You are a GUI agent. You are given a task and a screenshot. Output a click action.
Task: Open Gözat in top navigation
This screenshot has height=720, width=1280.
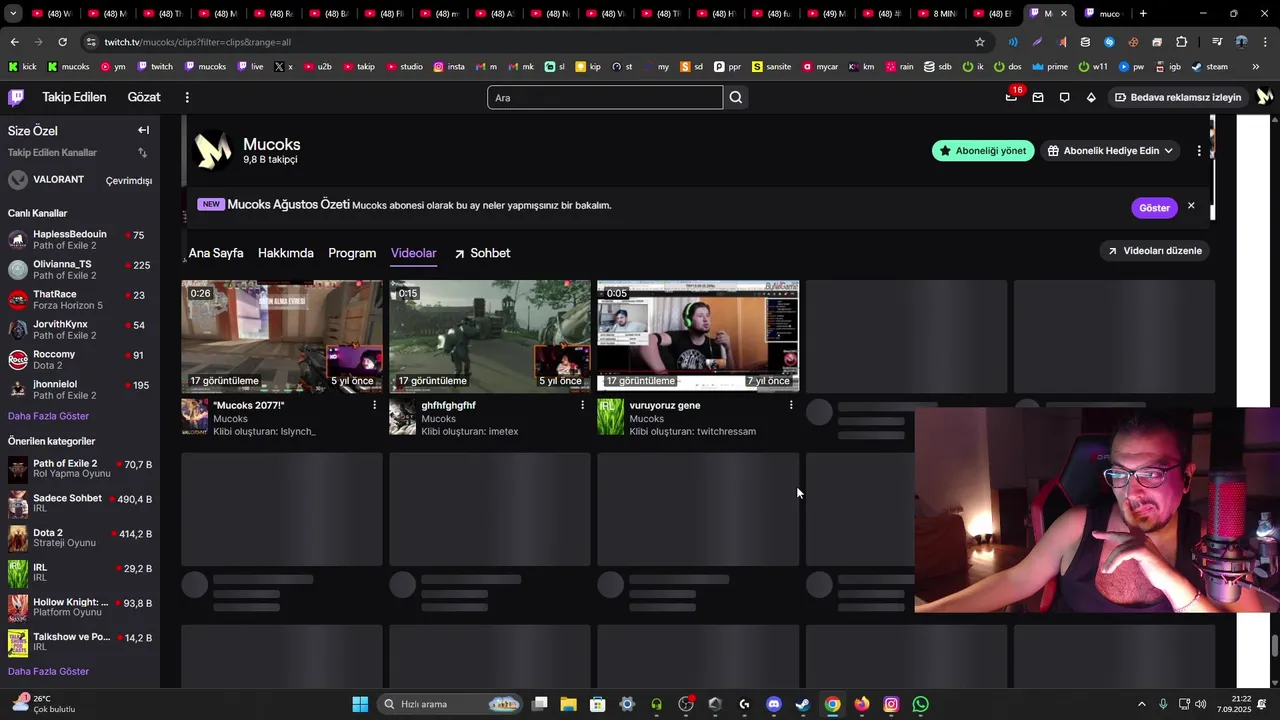pos(144,97)
